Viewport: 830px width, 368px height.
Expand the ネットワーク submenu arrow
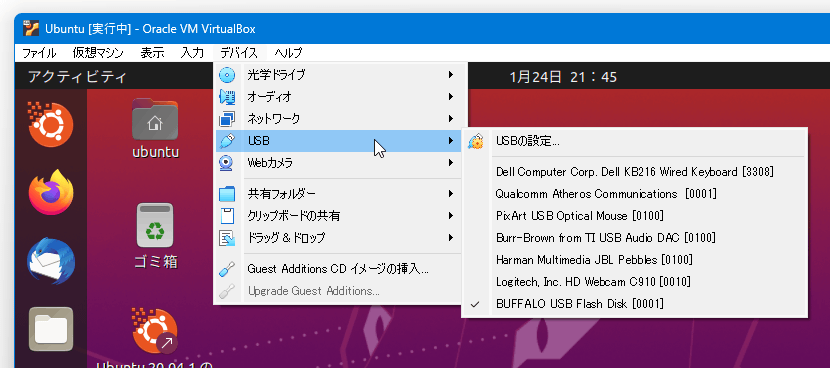pyautogui.click(x=450, y=118)
